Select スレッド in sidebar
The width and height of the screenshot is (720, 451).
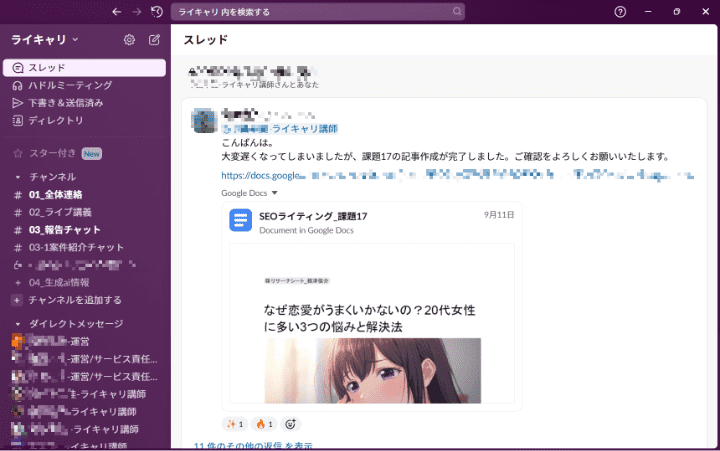click(x=84, y=68)
